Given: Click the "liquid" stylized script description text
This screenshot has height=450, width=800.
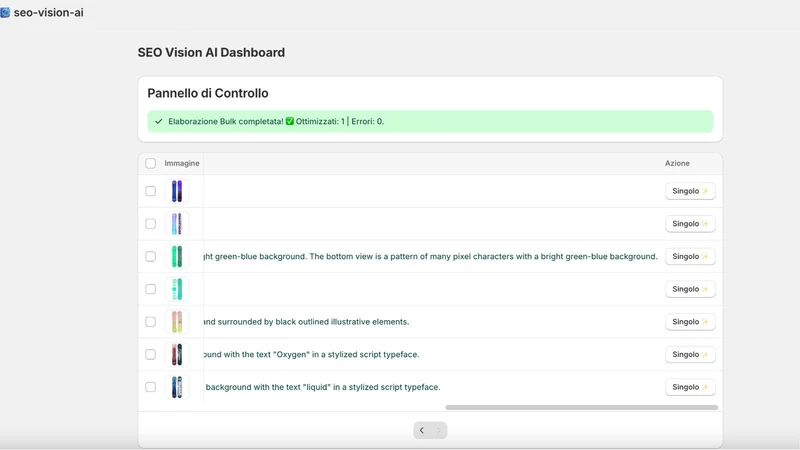Looking at the screenshot, I should click(322, 387).
